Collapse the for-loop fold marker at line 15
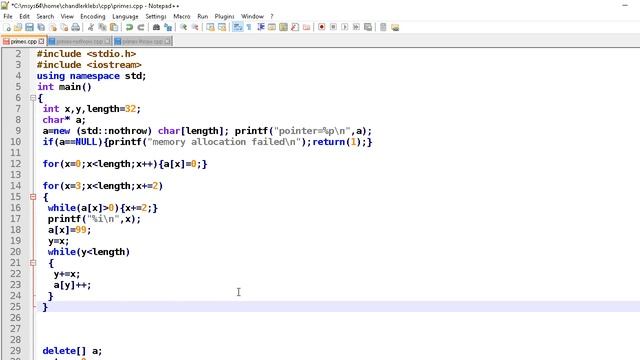The height and width of the screenshot is (360, 640). [x=33, y=197]
